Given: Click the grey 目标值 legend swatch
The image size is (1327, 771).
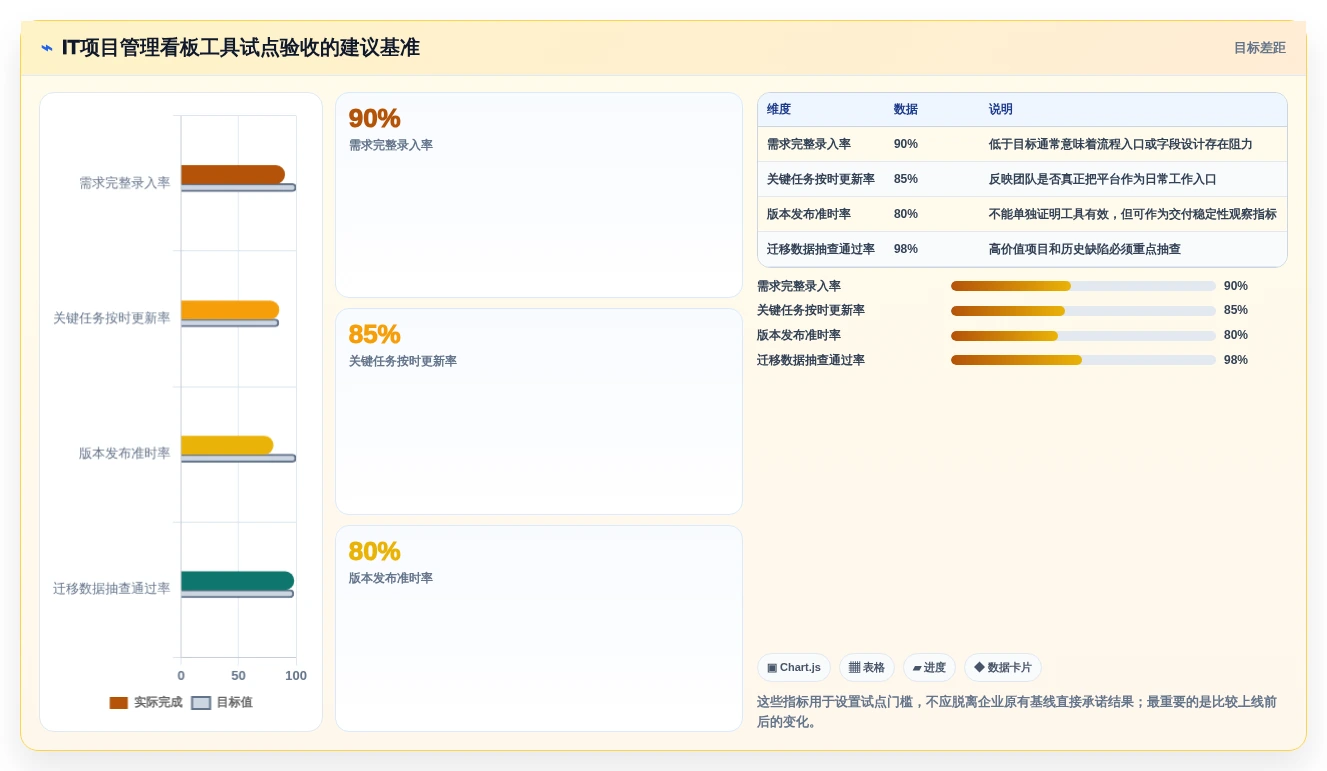Looking at the screenshot, I should pos(201,703).
